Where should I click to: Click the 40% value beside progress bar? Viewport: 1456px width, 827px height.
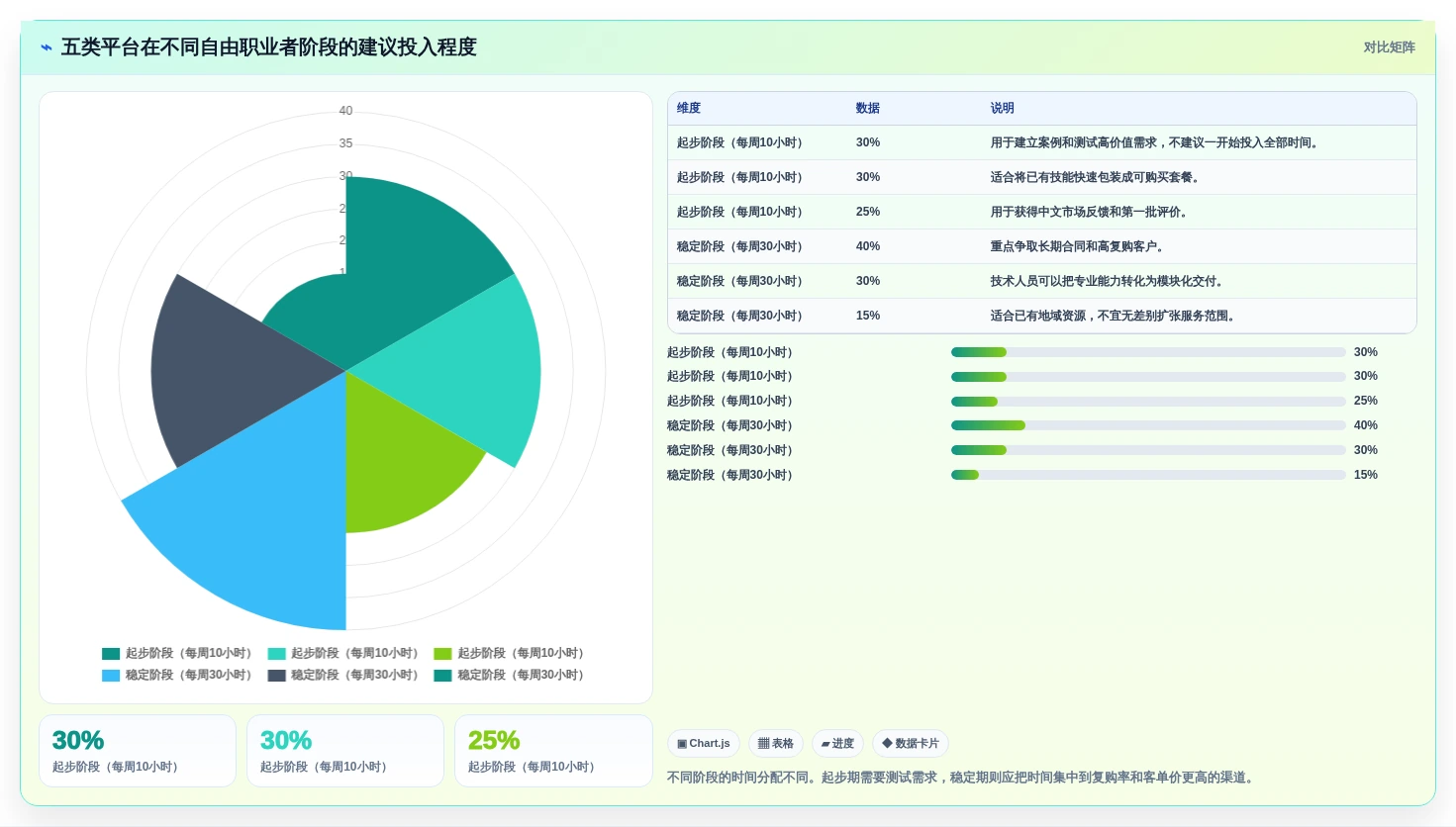point(1366,425)
